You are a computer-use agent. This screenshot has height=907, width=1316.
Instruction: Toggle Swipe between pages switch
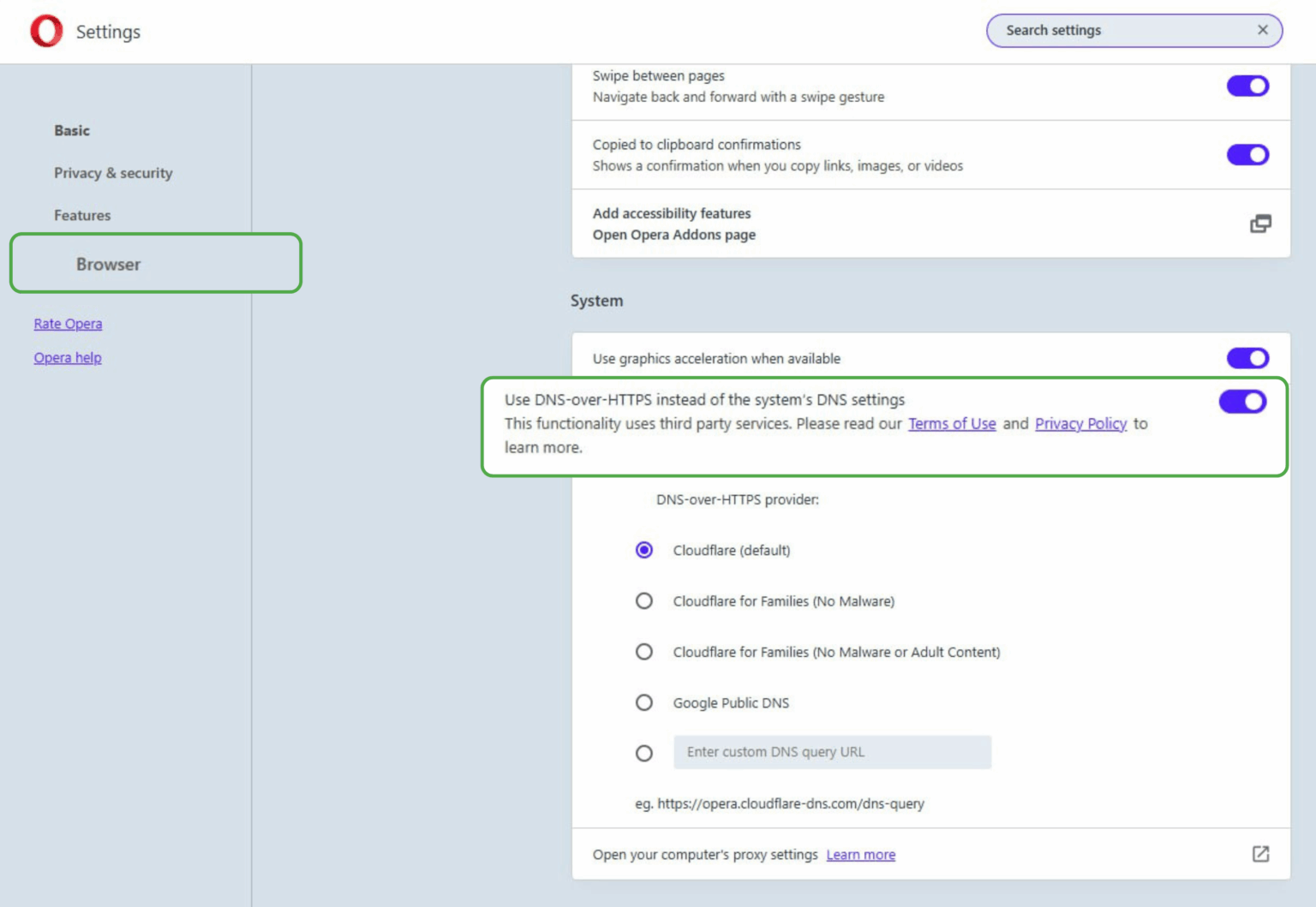[1247, 86]
